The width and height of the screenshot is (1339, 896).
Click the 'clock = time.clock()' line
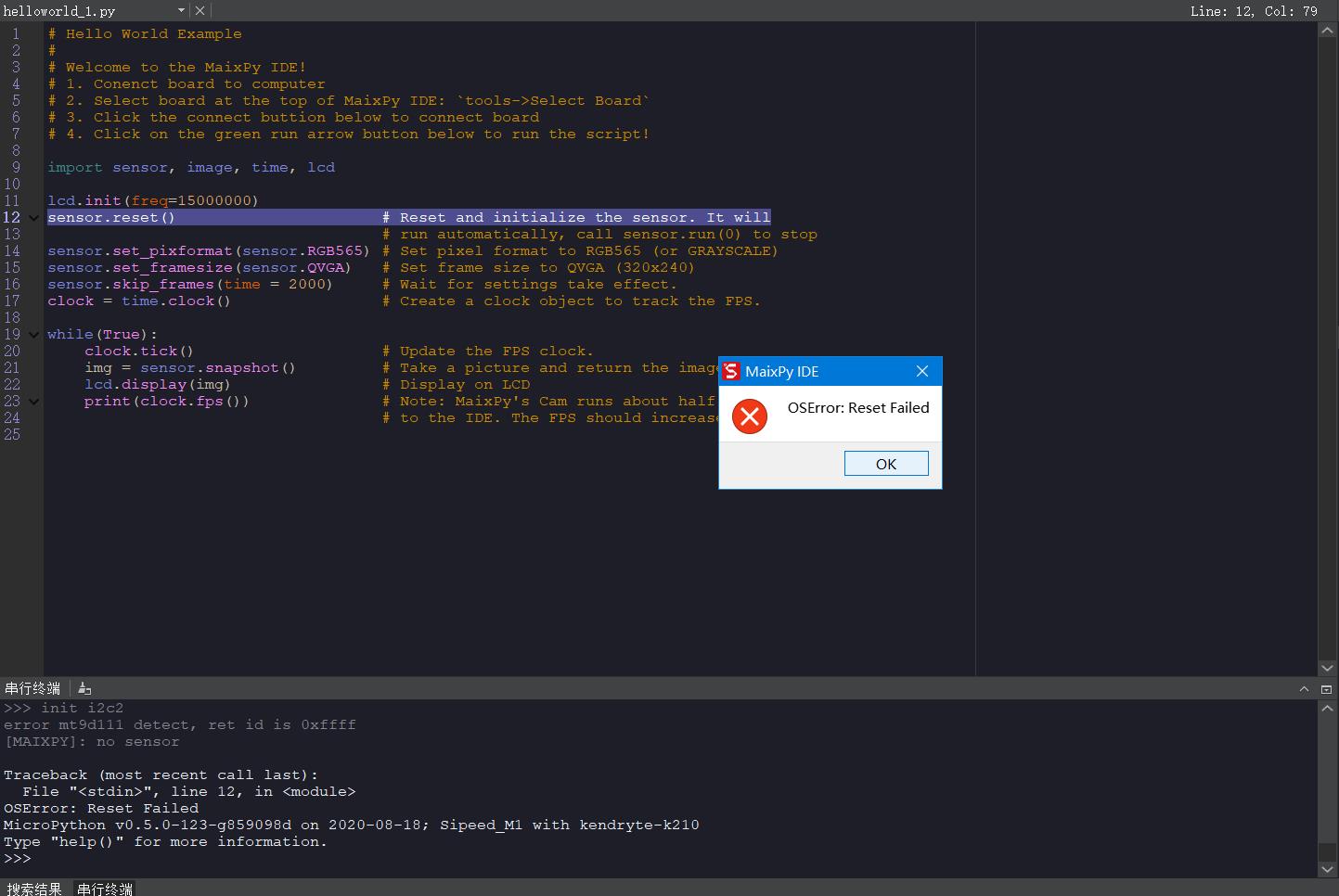coord(139,301)
